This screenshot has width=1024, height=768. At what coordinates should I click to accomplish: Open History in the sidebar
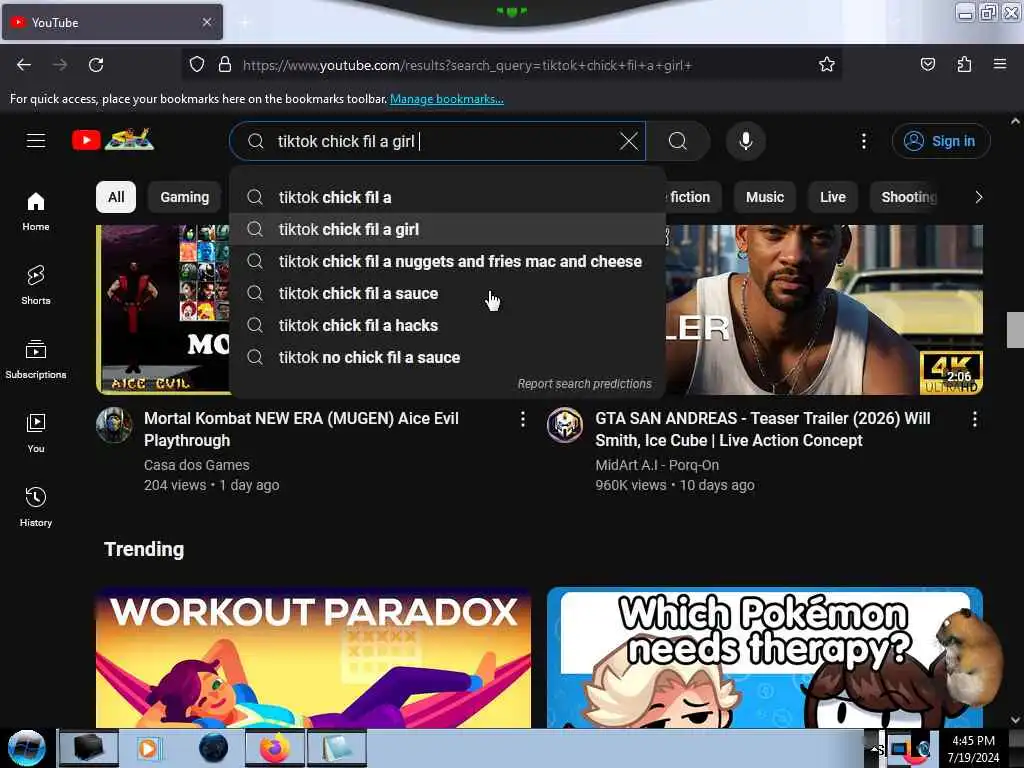tap(36, 507)
